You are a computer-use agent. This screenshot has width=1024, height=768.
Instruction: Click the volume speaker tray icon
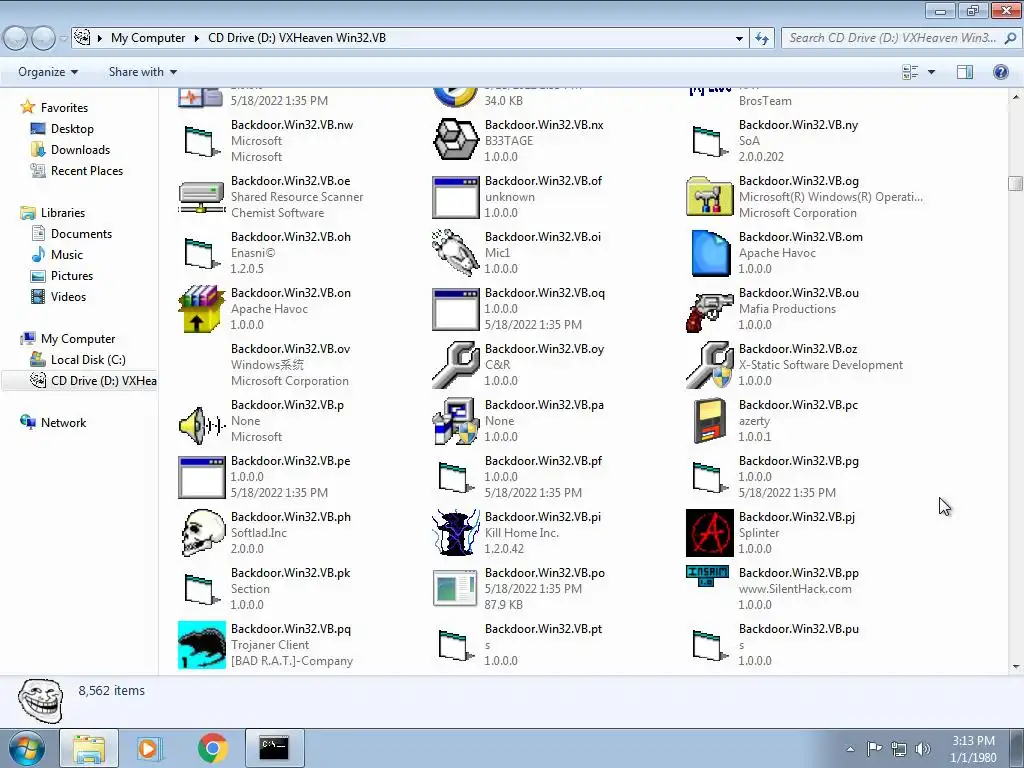coord(923,748)
